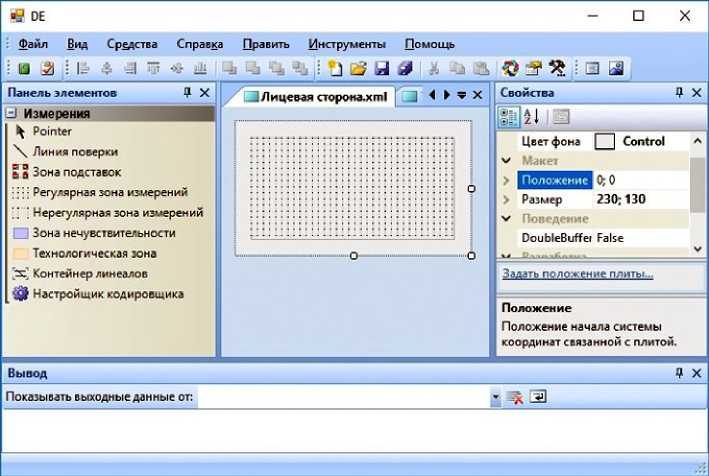Click the Задать положение плиты link

[x=577, y=273]
